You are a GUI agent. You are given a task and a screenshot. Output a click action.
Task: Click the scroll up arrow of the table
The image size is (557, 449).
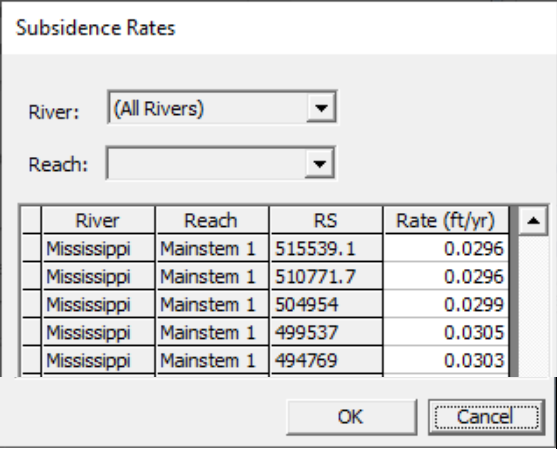tap(533, 221)
